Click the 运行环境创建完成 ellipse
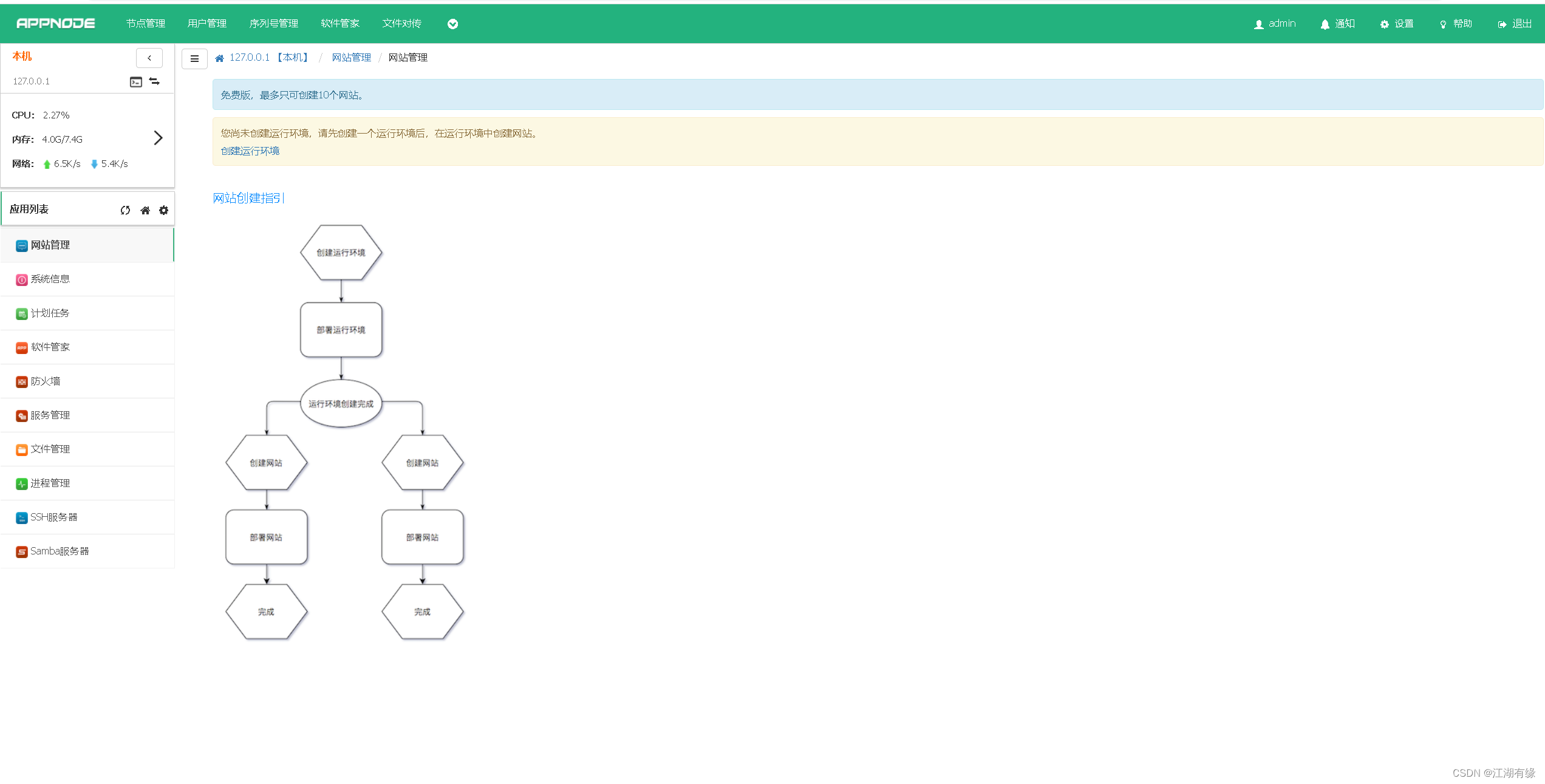Image resolution: width=1545 pixels, height=784 pixels. 341,404
